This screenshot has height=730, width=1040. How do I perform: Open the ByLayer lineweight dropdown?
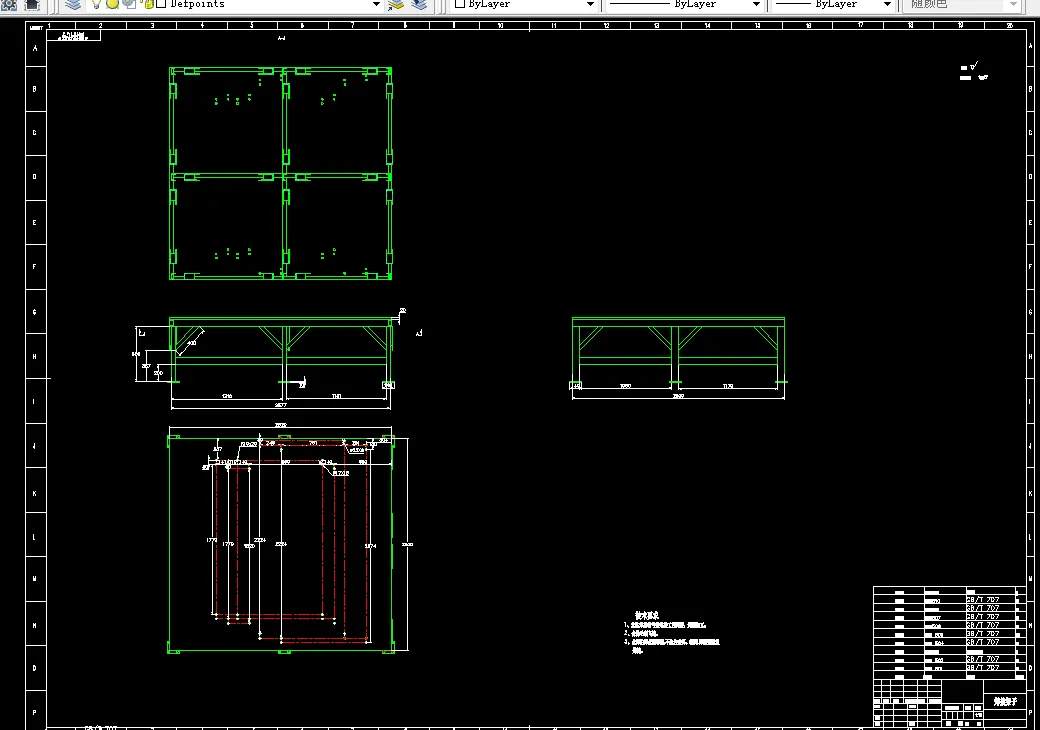(887, 4)
